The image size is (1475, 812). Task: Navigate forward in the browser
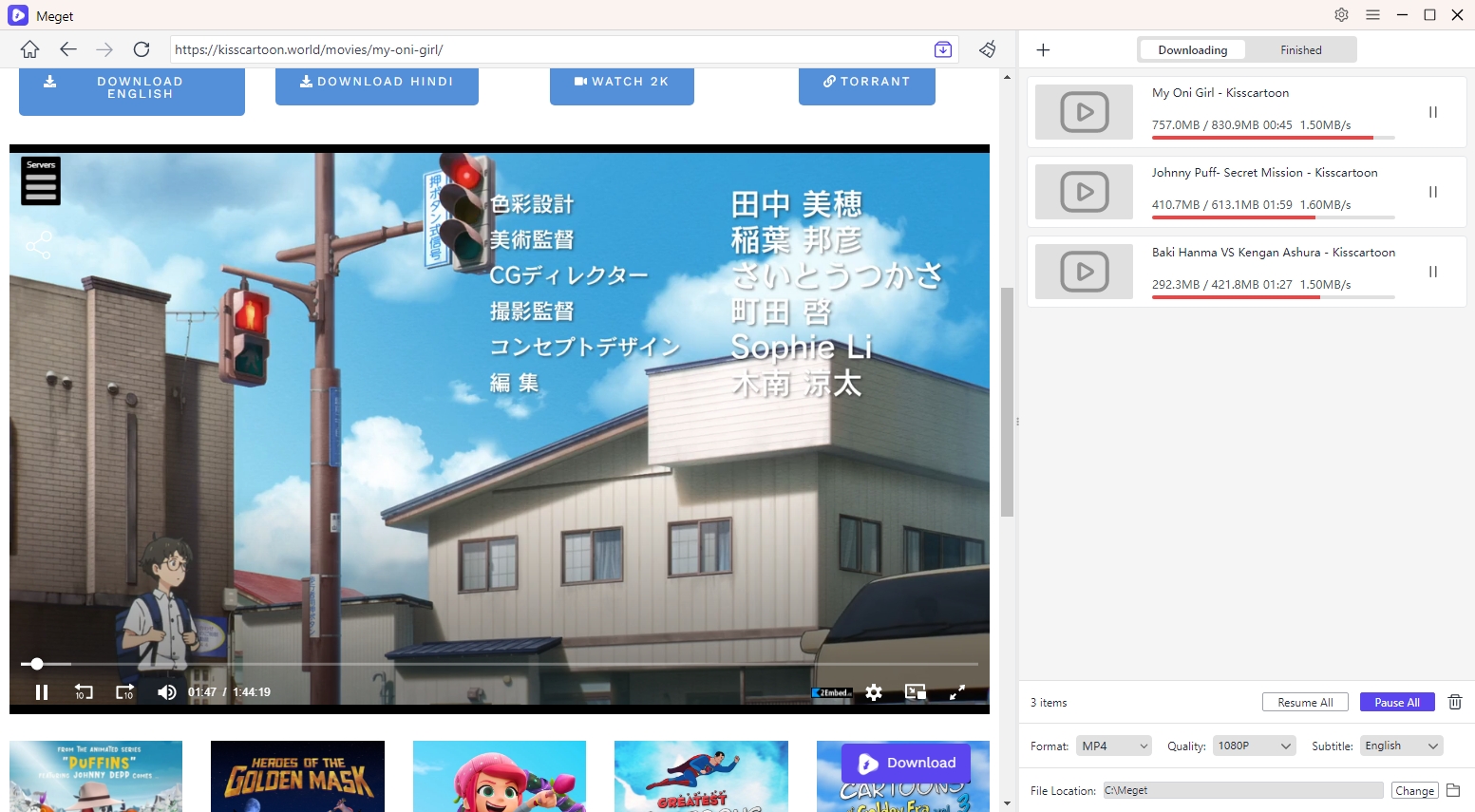coord(104,49)
